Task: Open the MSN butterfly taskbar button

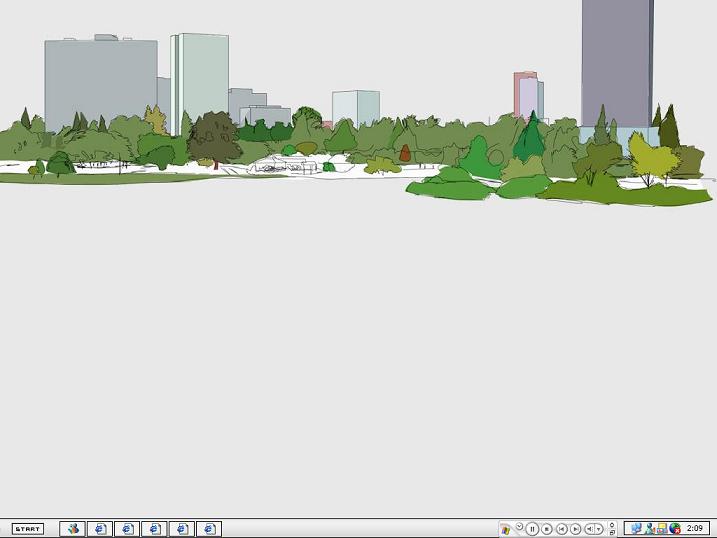Action: (72, 529)
